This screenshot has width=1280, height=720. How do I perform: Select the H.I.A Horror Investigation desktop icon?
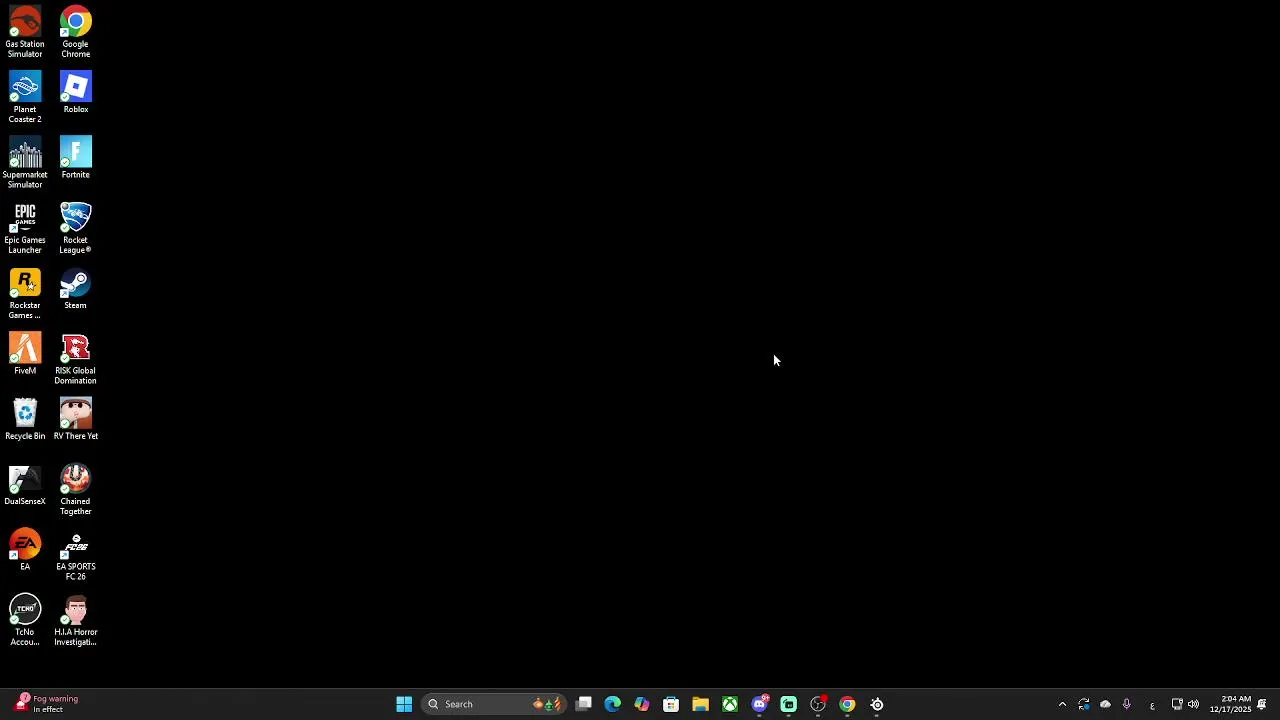pyautogui.click(x=75, y=620)
